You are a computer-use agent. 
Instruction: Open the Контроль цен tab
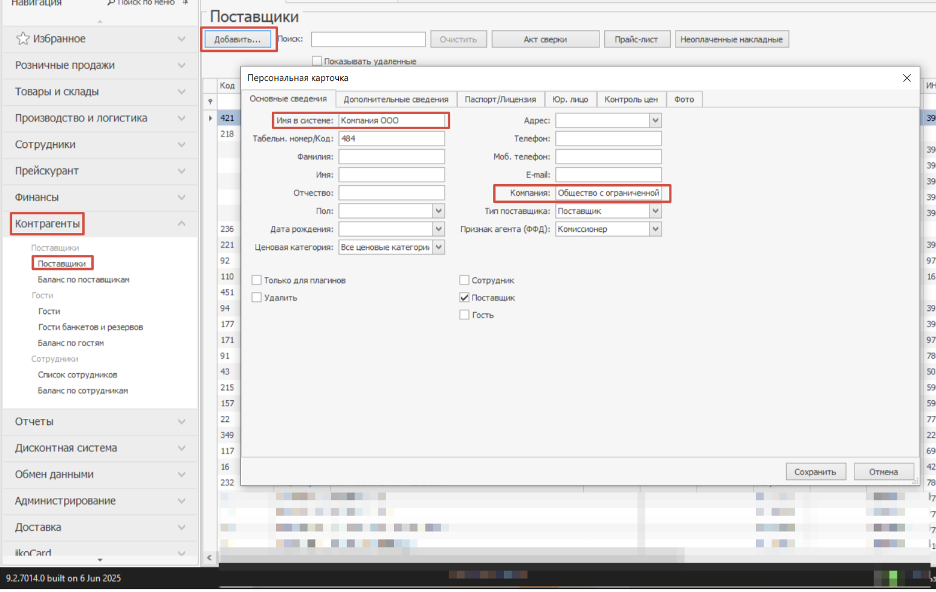[631, 100]
